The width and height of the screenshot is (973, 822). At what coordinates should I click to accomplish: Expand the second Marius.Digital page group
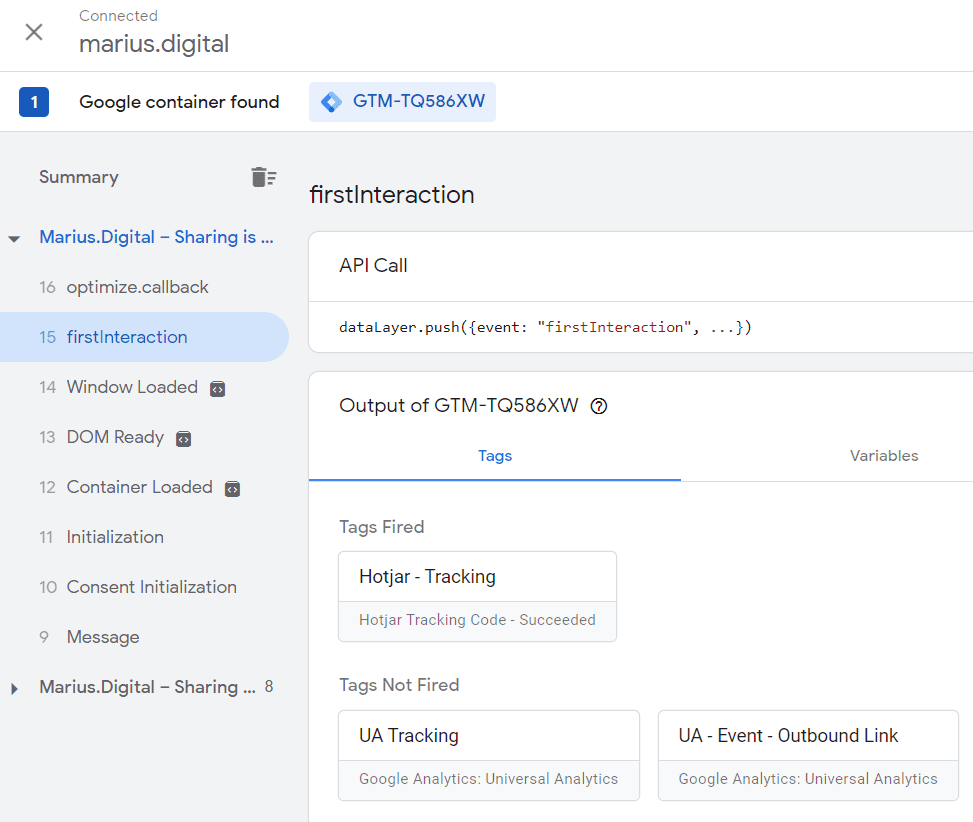click(14, 689)
